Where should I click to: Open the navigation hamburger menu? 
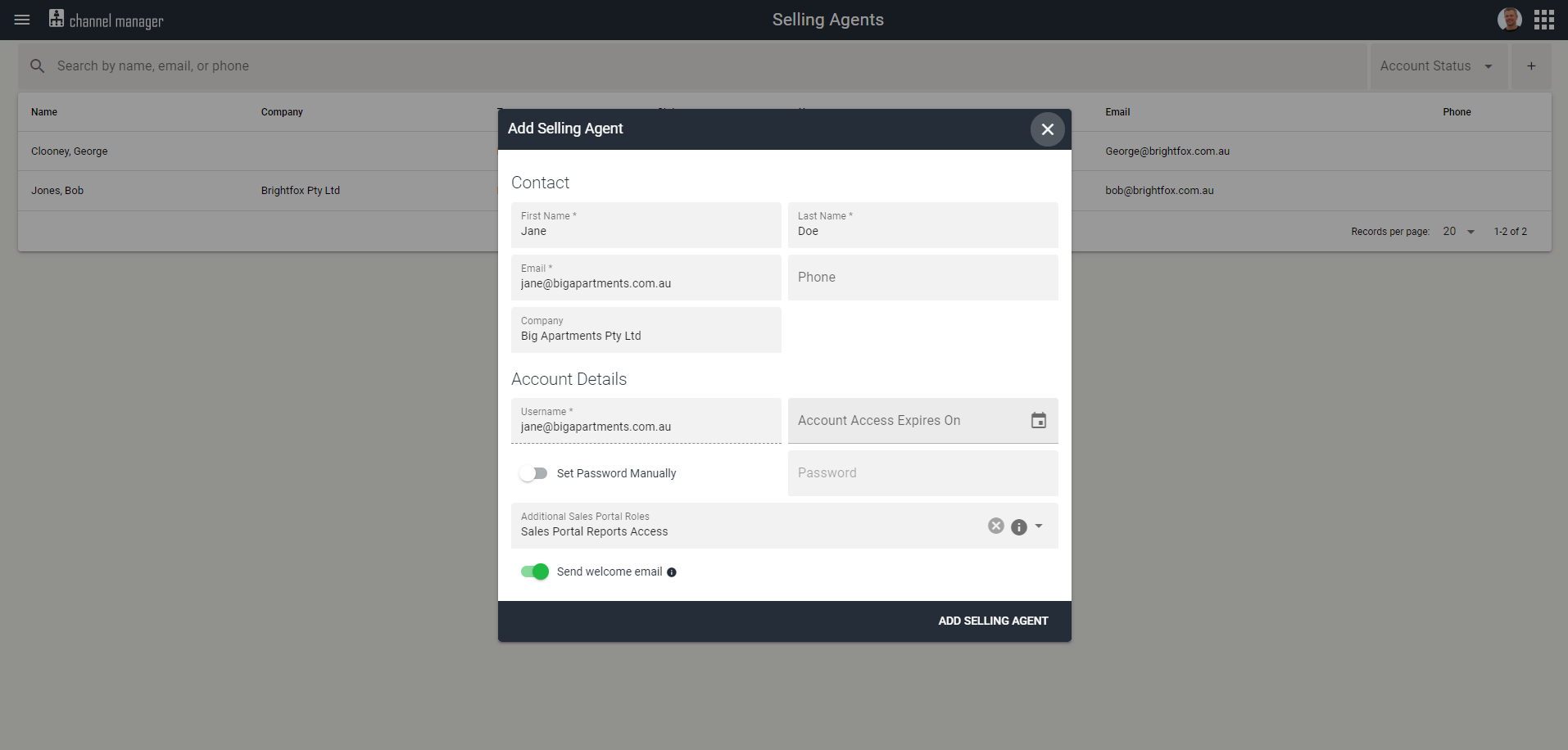point(22,20)
